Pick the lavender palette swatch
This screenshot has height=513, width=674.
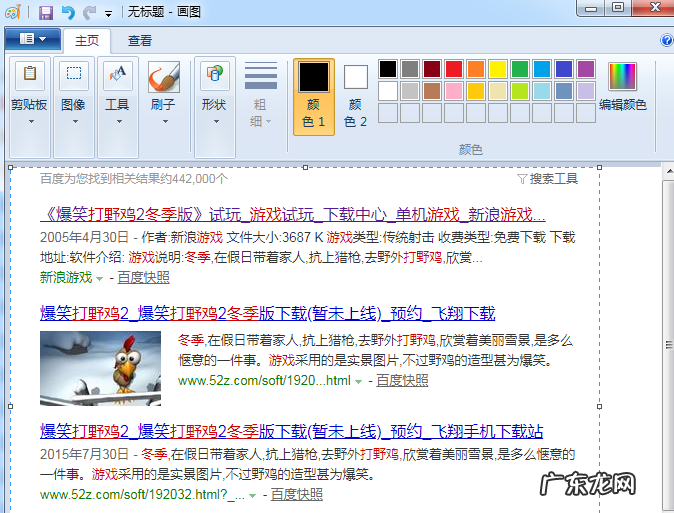pos(586,91)
